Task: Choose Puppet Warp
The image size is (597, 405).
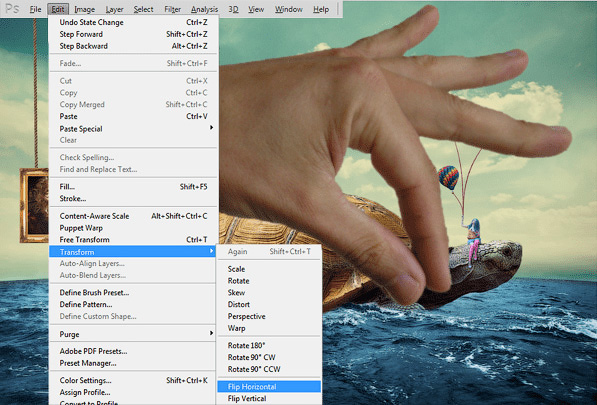Action: [x=133, y=228]
